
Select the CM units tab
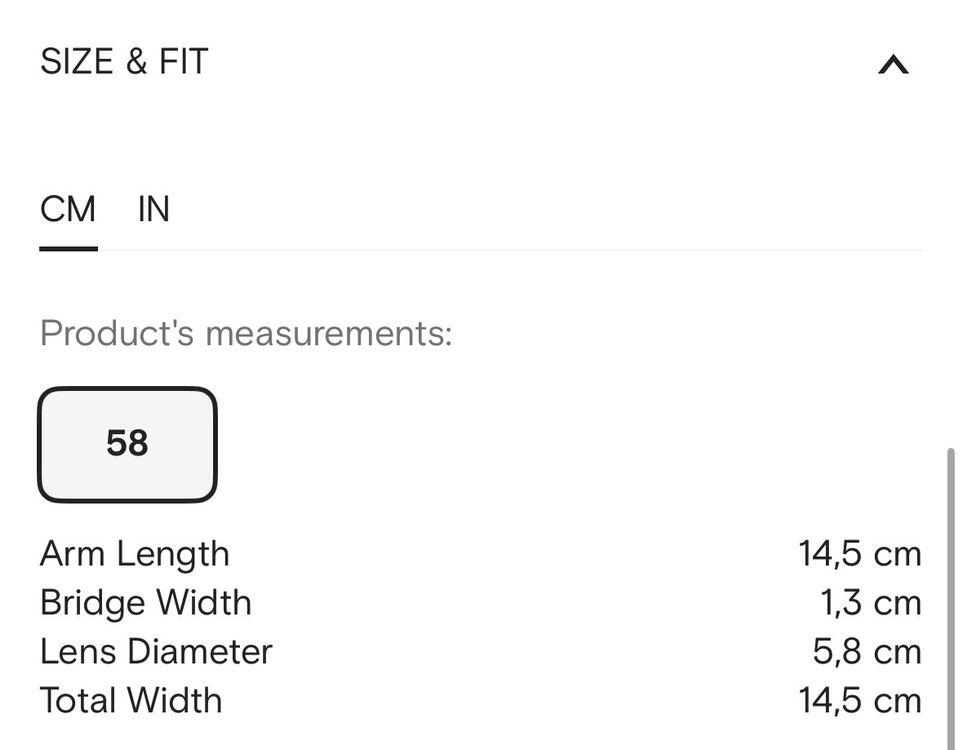[68, 209]
